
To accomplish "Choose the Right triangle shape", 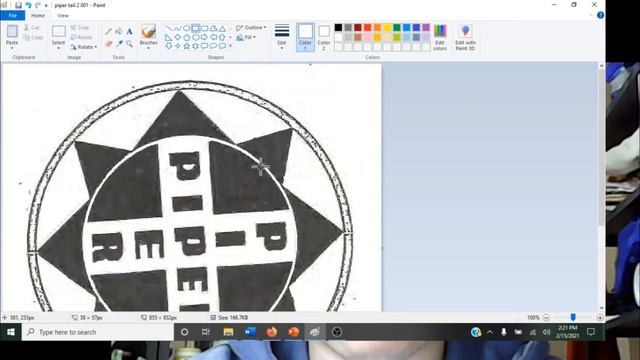I will coord(169,38).
